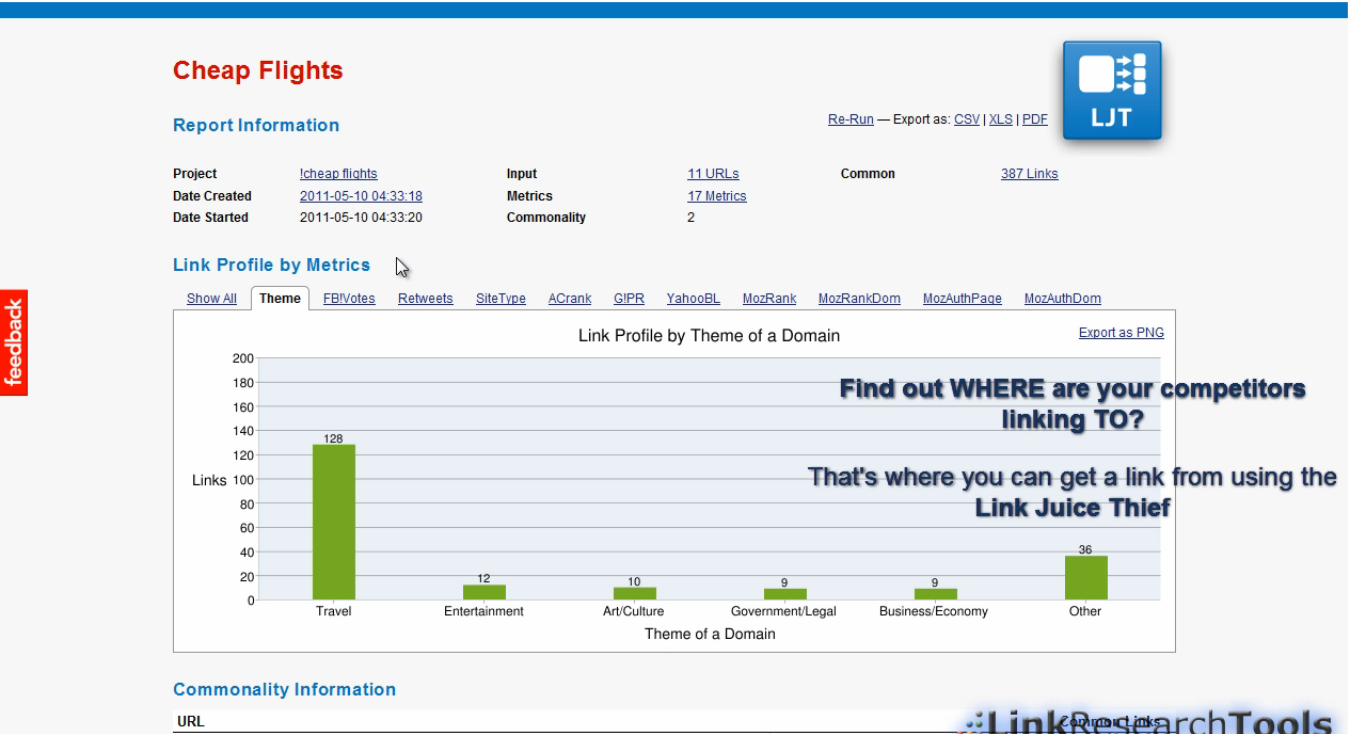
Task: Open the FB!Votes tab
Action: [349, 298]
